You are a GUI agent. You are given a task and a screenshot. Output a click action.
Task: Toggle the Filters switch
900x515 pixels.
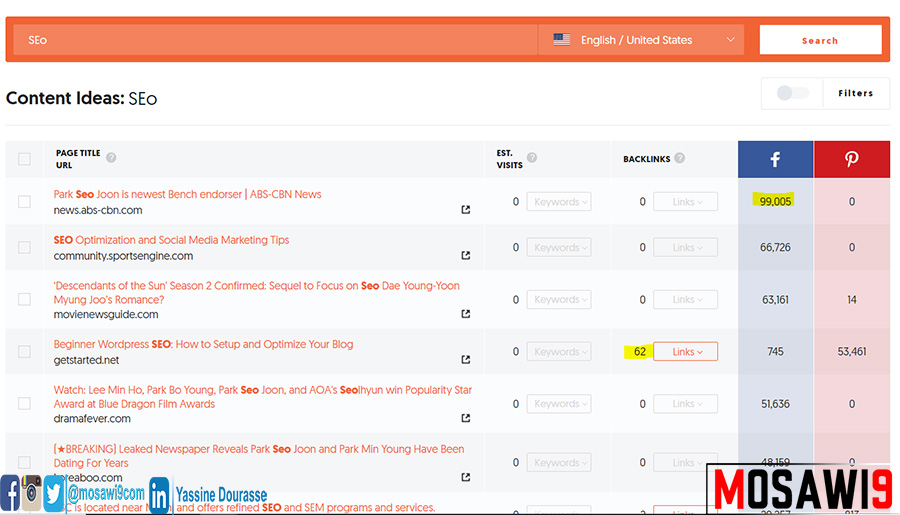pyautogui.click(x=792, y=93)
